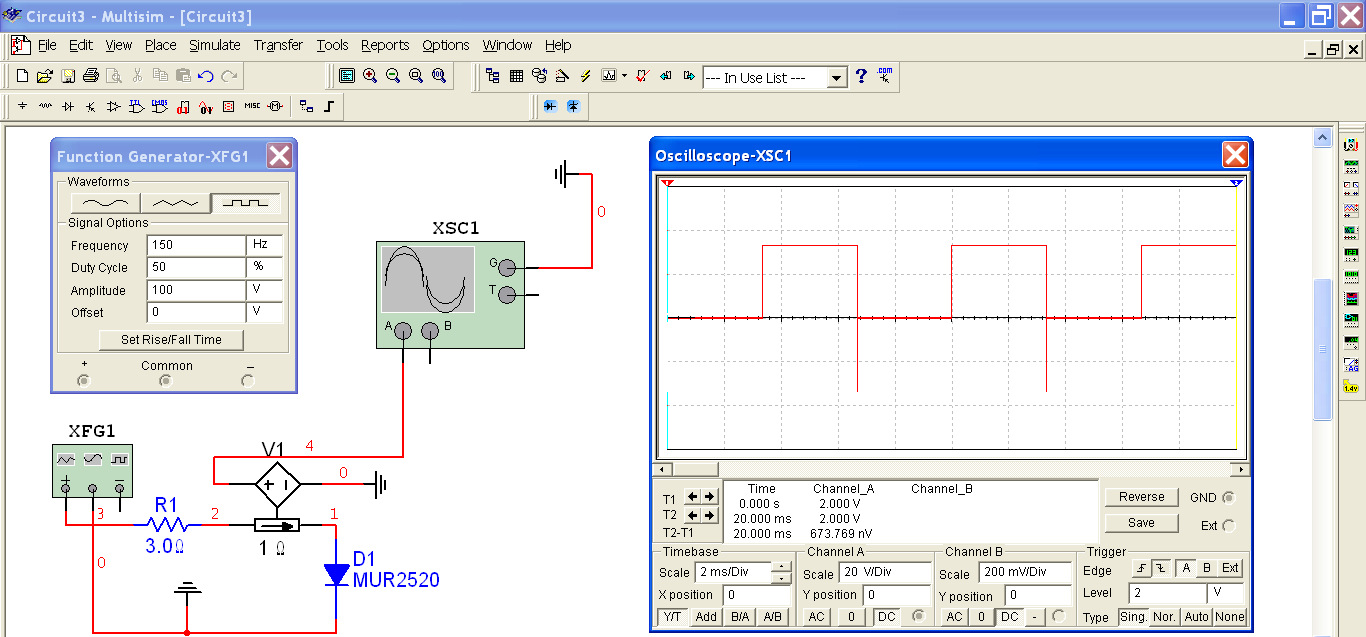Open the Transfer menu
1366x637 pixels.
coord(279,45)
